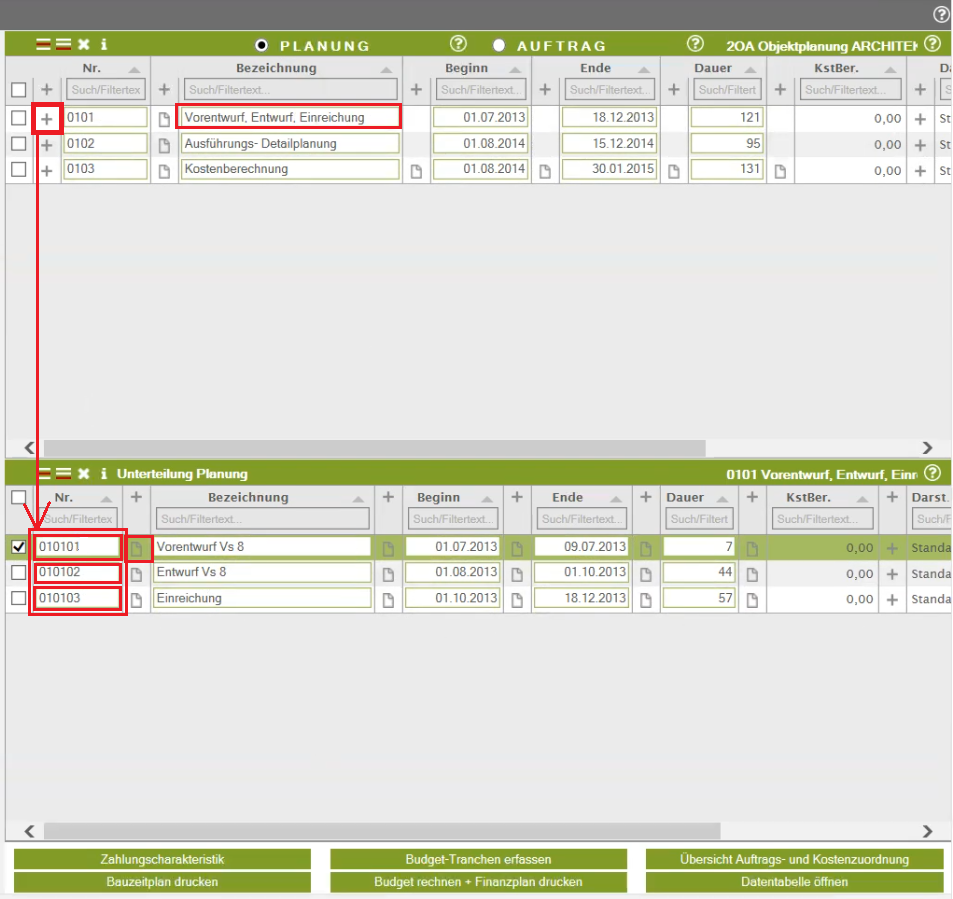Viewport: 953px width, 899px height.
Task: Tick the checkbox for row 0102
Action: coord(18,144)
